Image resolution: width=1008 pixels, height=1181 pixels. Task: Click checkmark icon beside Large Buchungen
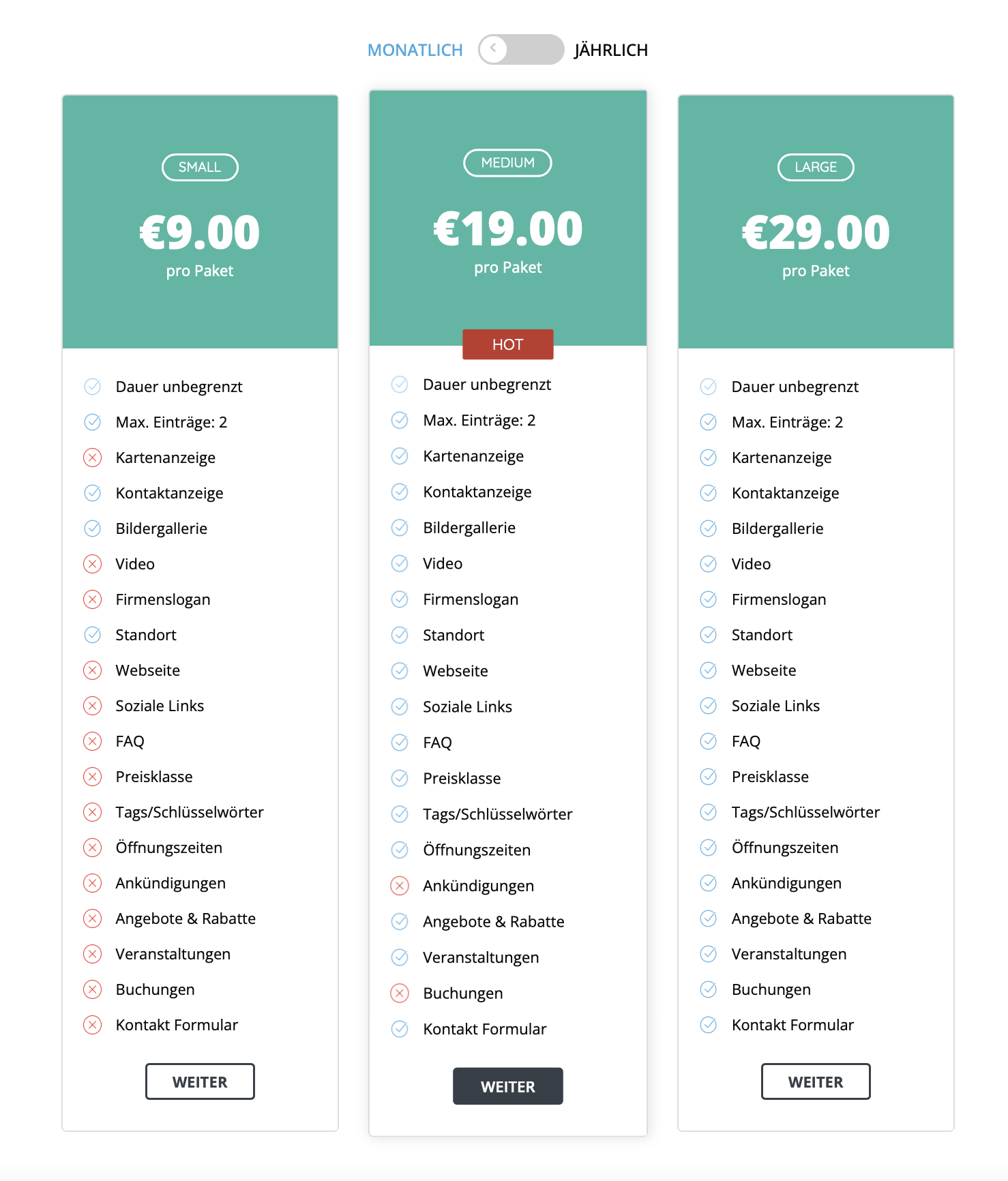[x=709, y=989]
